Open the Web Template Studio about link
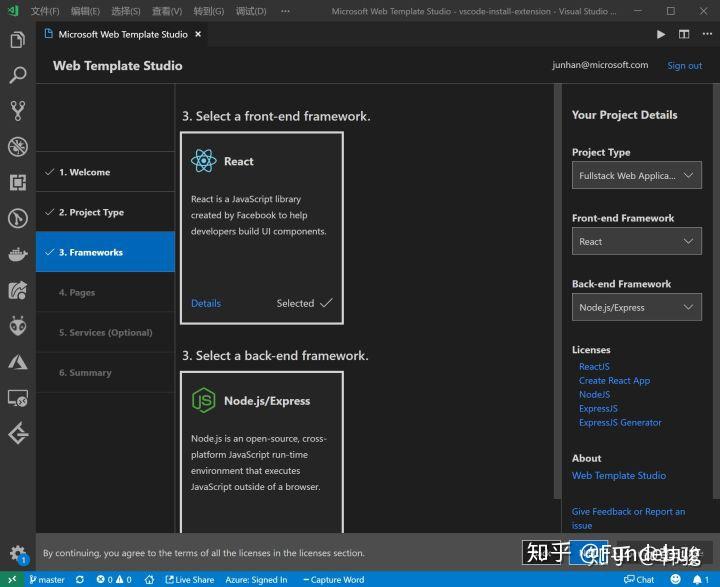The width and height of the screenshot is (720, 587). tap(619, 476)
